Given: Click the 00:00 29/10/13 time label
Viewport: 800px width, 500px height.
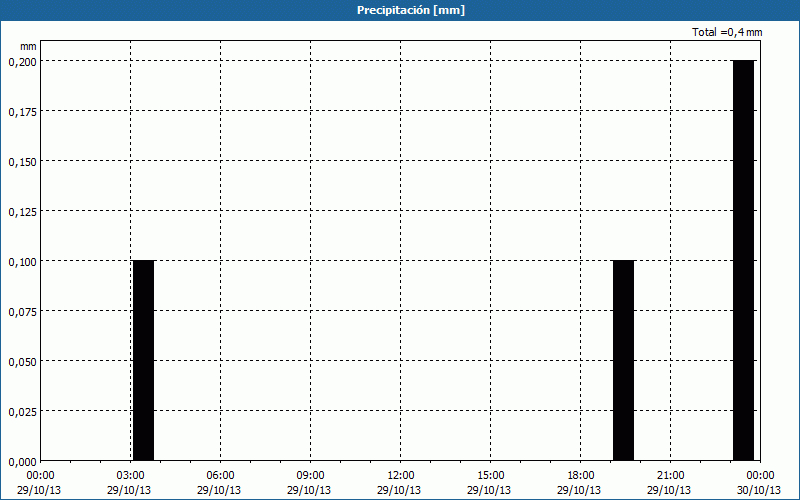Looking at the screenshot, I should point(39,483).
